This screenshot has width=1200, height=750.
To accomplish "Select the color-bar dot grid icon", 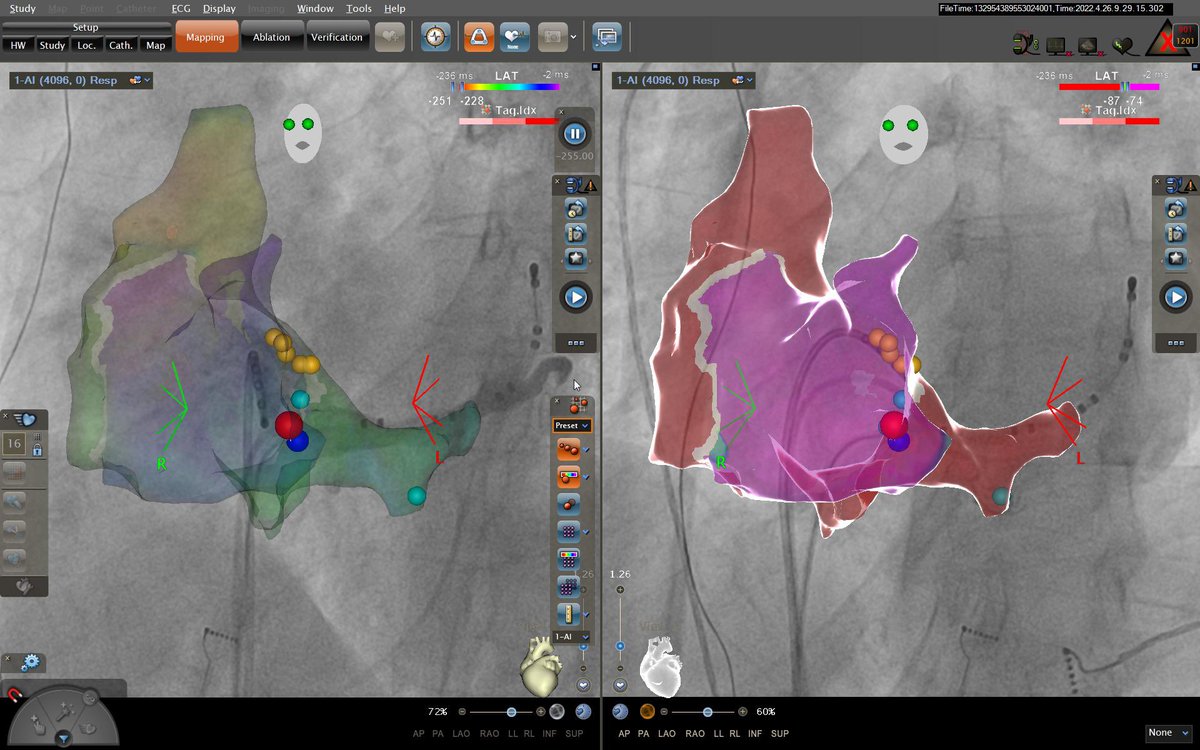I will click(567, 559).
